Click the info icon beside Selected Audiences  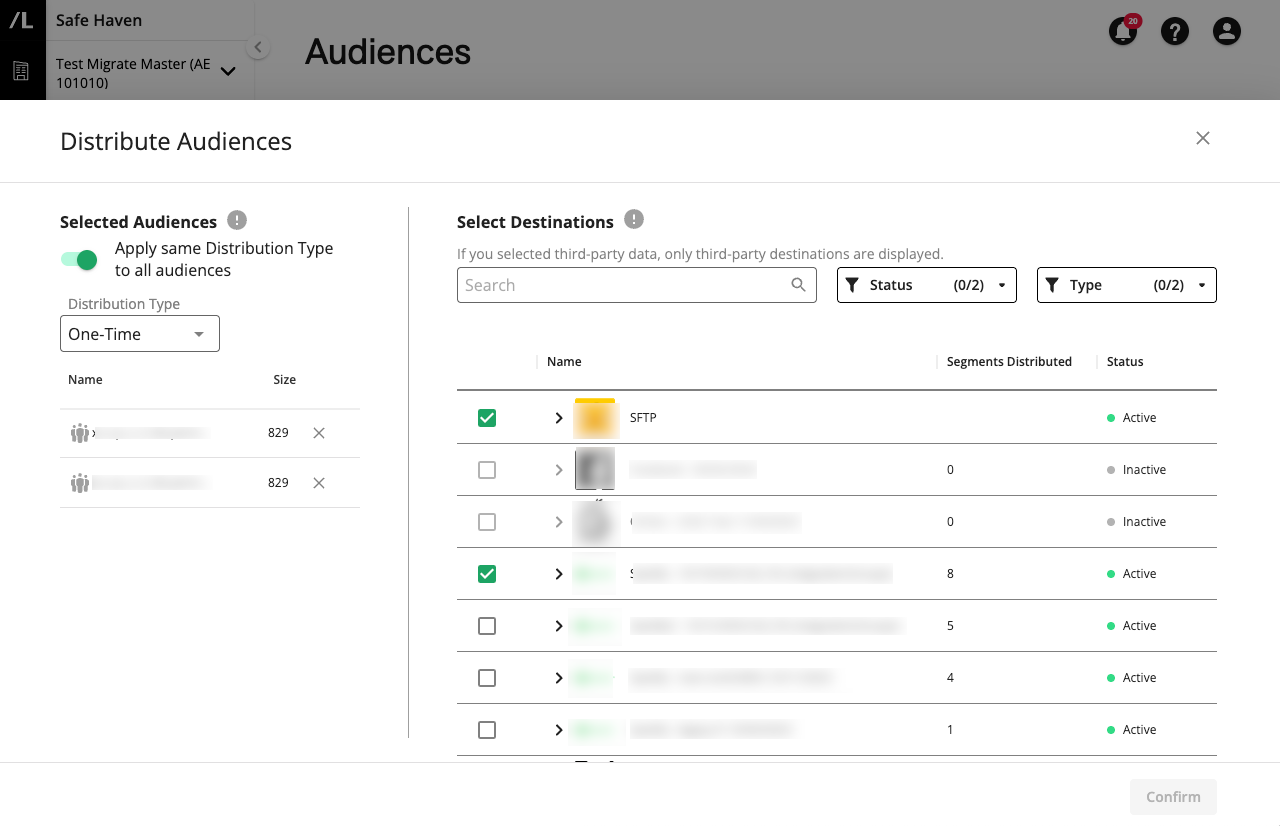pyautogui.click(x=236, y=220)
